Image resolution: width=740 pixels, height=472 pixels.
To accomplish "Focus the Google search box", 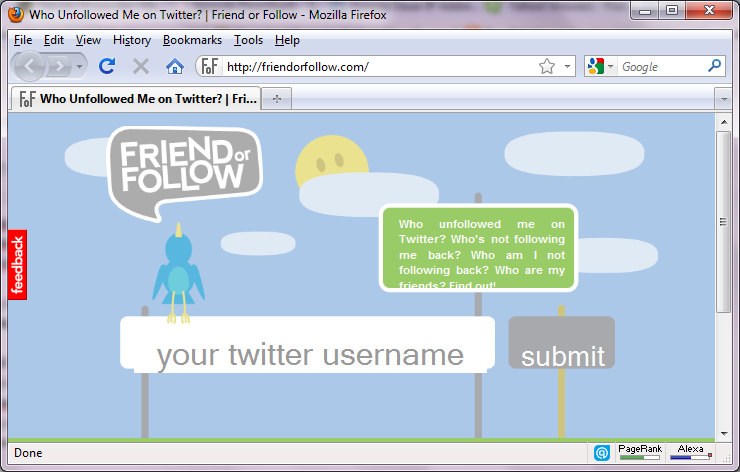I will click(x=662, y=67).
